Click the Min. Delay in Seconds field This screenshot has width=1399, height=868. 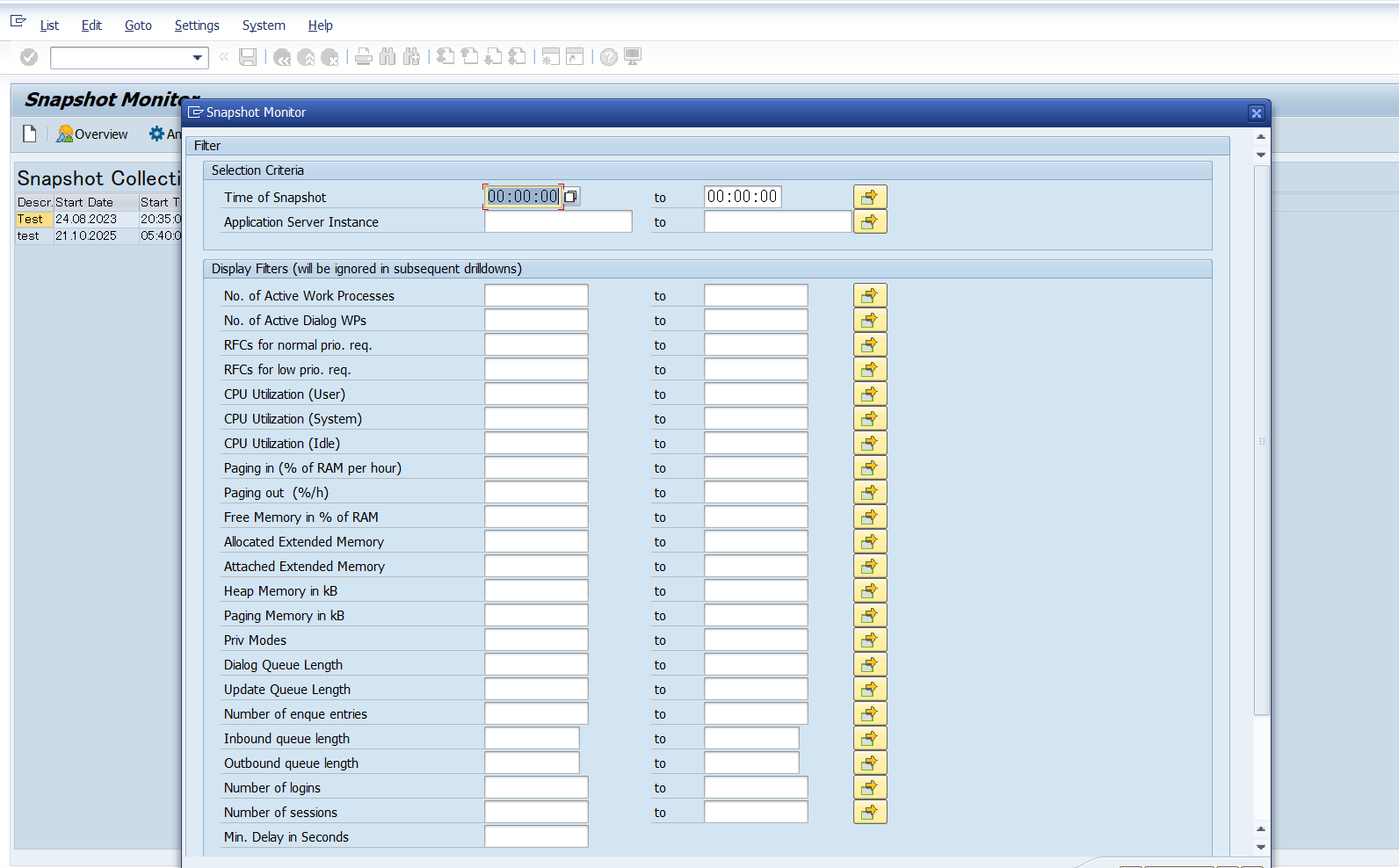tap(535, 837)
